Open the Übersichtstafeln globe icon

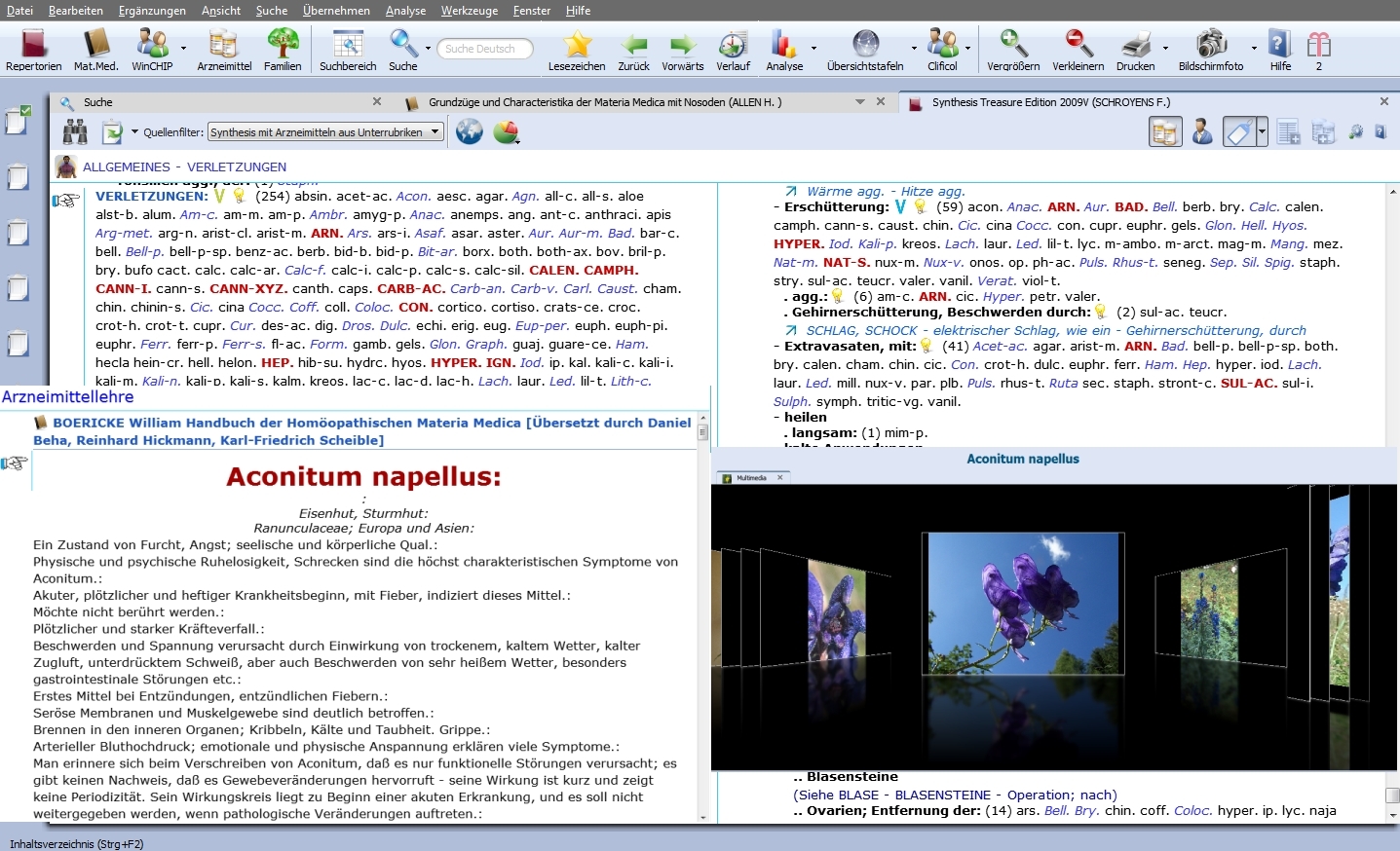865,50
